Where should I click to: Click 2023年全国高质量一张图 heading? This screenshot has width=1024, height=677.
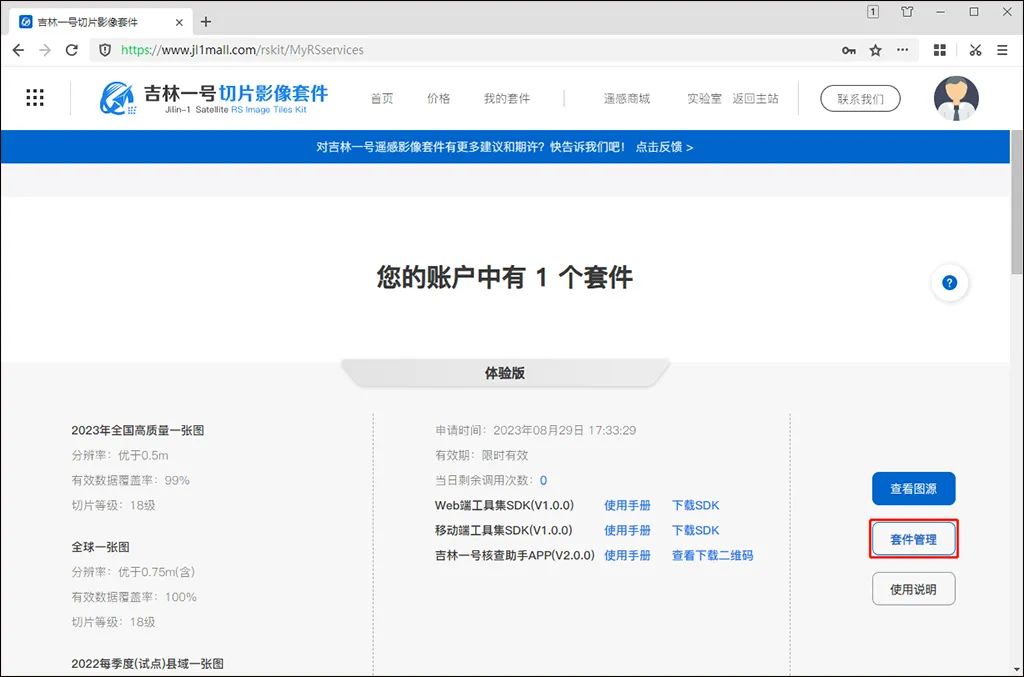(x=138, y=430)
